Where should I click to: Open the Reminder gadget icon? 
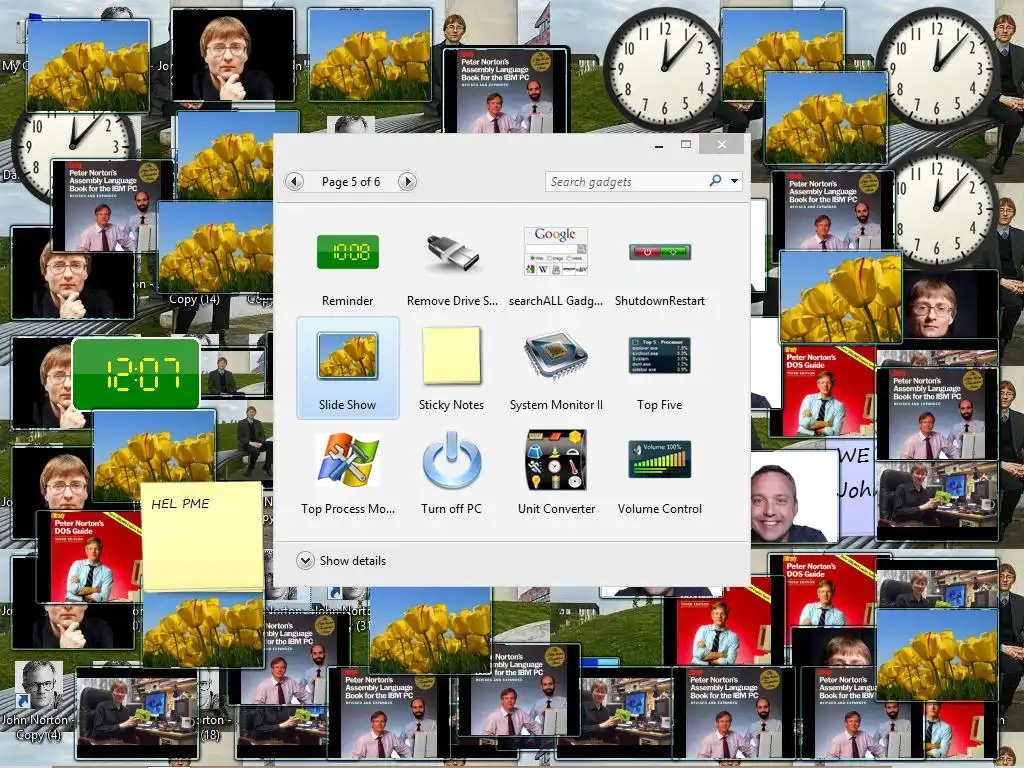pyautogui.click(x=347, y=252)
